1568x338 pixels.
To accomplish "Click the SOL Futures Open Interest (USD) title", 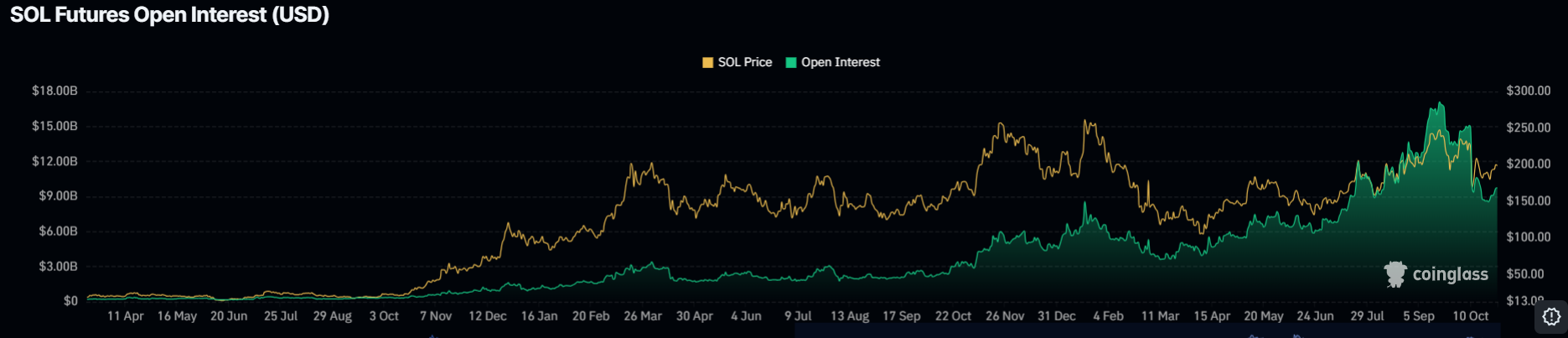I will (169, 15).
